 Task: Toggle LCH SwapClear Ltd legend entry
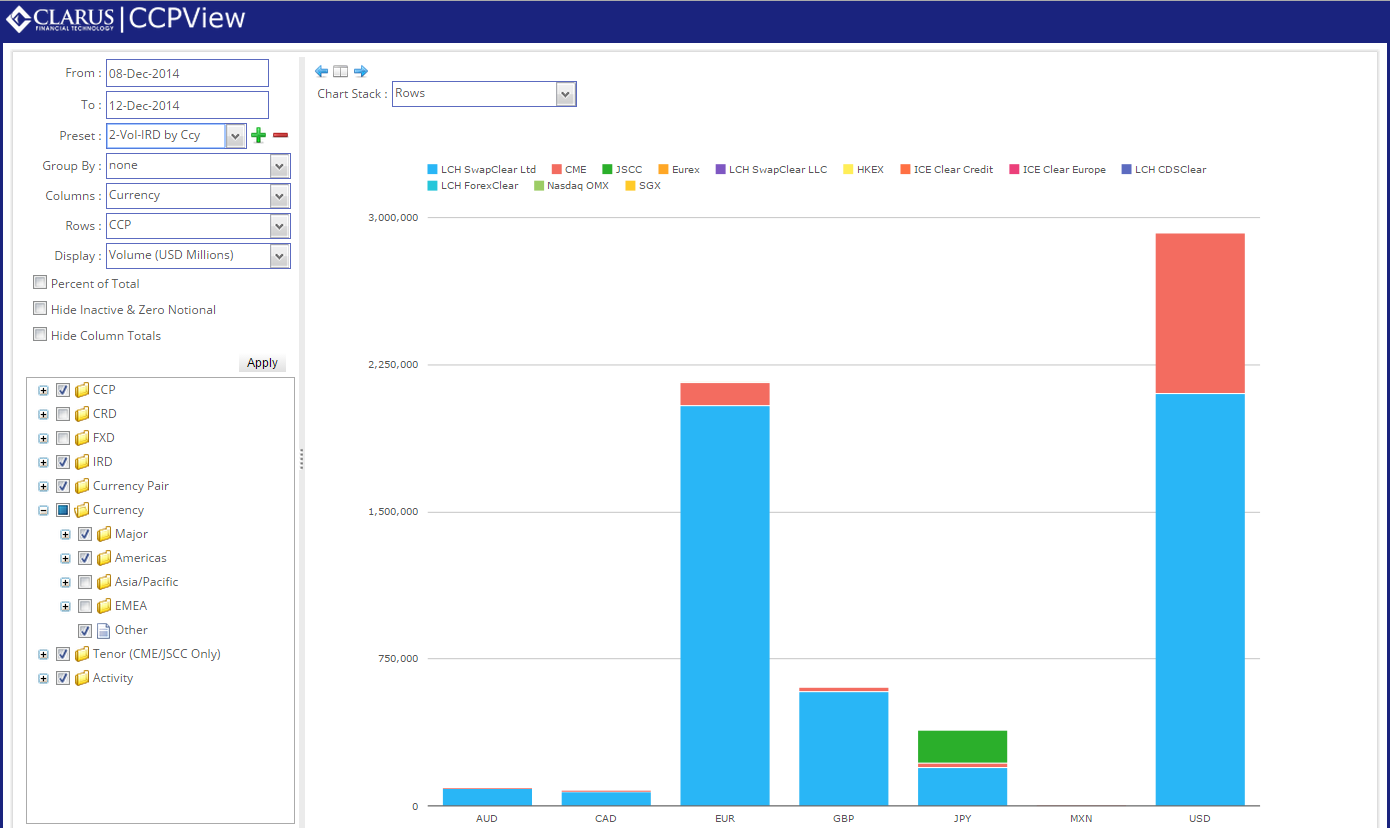point(481,170)
